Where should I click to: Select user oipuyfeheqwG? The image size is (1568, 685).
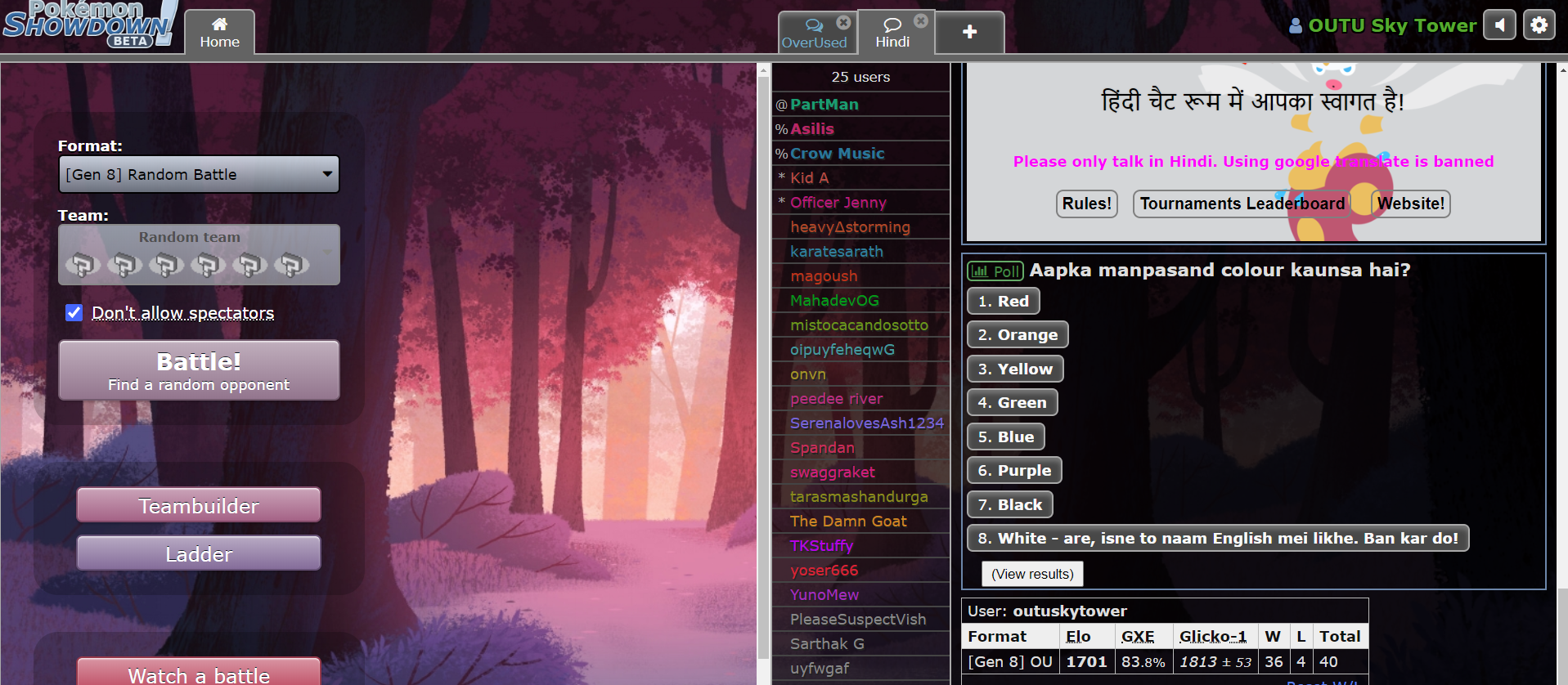click(x=860, y=349)
